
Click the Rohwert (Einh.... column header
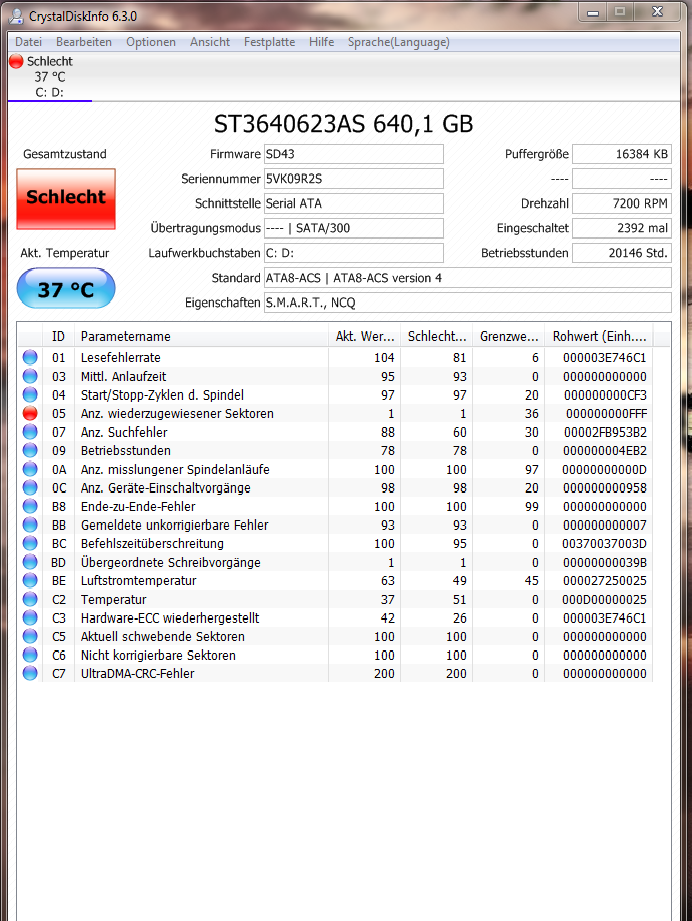click(x=599, y=336)
